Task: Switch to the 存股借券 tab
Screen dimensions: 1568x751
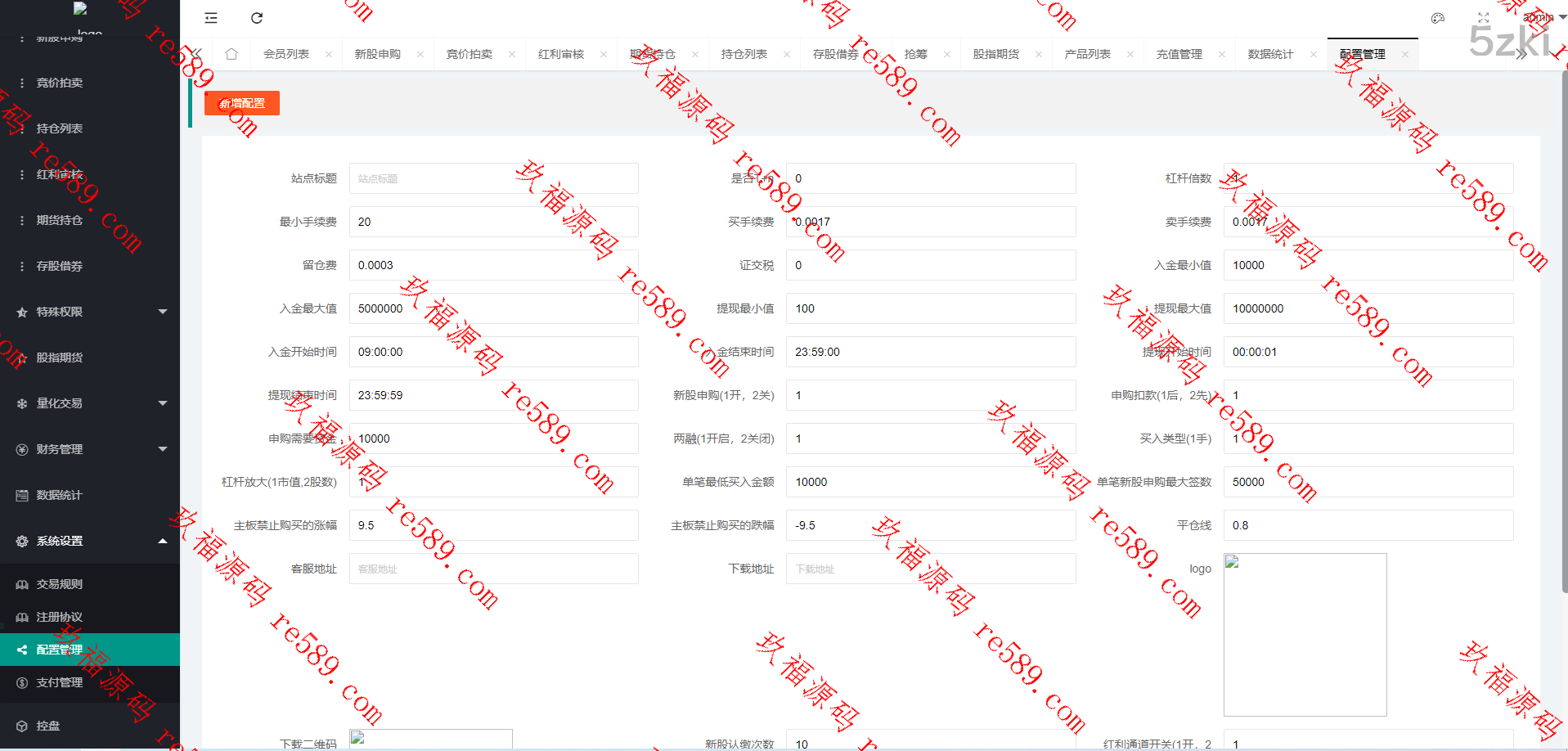Action: pos(836,54)
